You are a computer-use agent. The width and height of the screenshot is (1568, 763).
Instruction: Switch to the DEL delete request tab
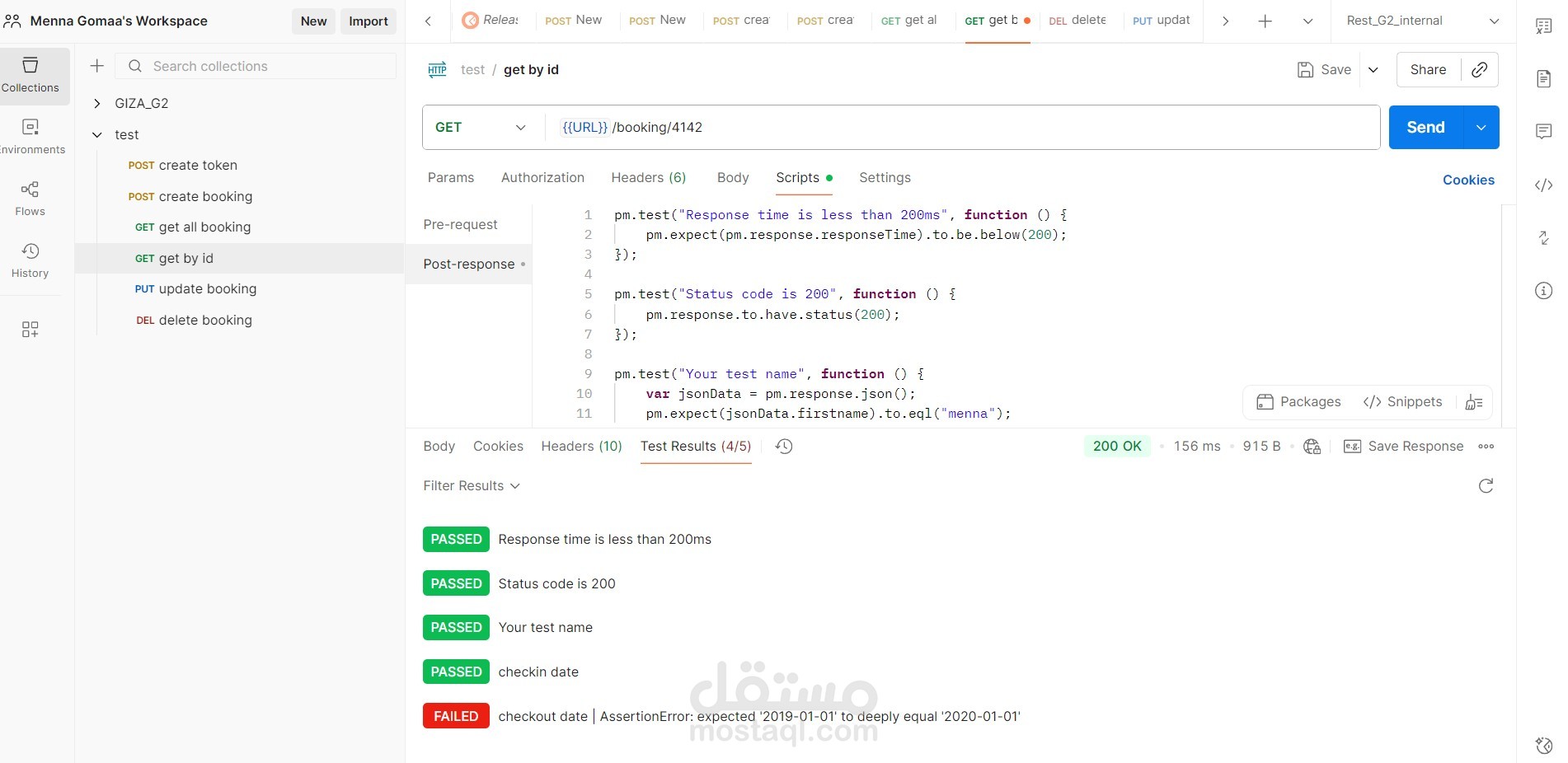(1077, 21)
